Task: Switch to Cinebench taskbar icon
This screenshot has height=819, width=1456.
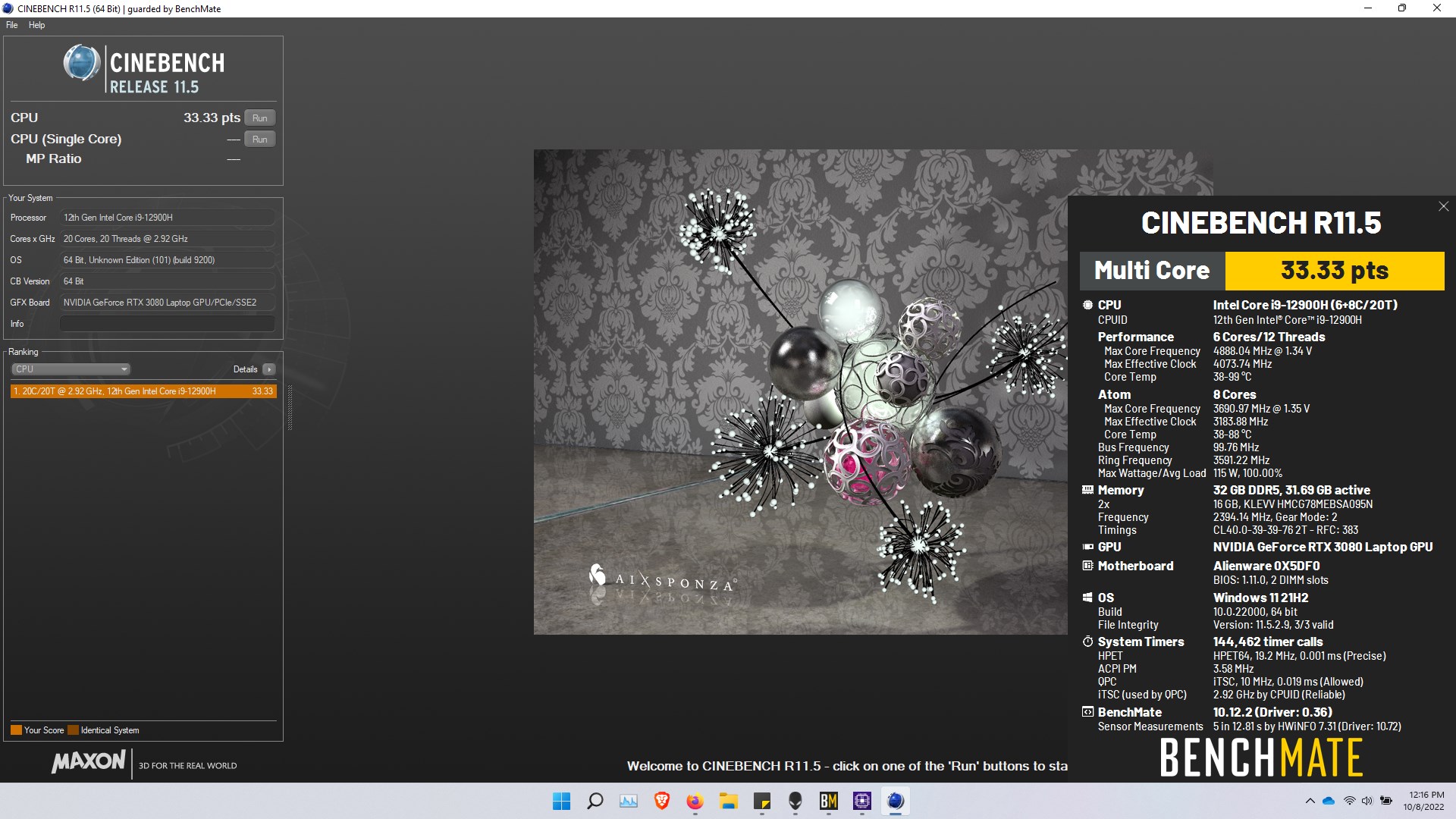Action: point(896,801)
